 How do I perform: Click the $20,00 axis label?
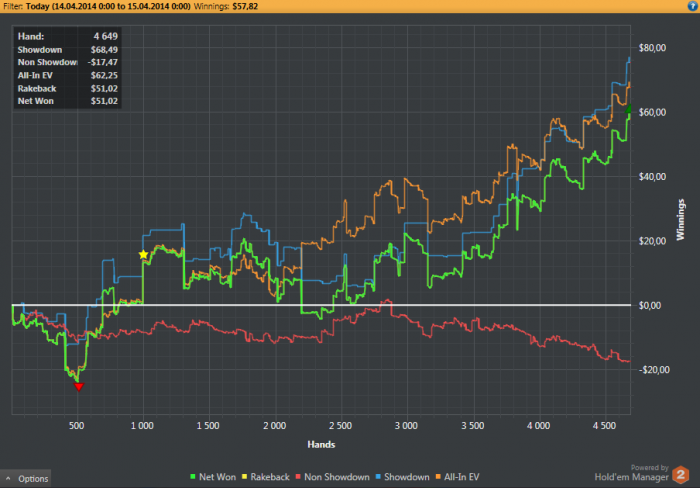(x=652, y=241)
